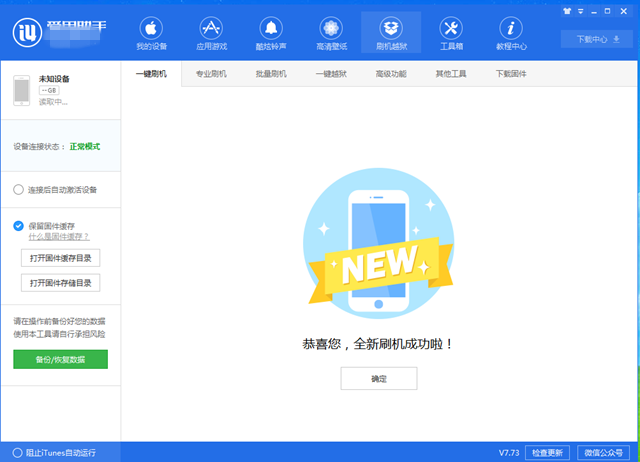Click the V7.73 version label
Viewport: 640px width, 462px height.
click(509, 453)
